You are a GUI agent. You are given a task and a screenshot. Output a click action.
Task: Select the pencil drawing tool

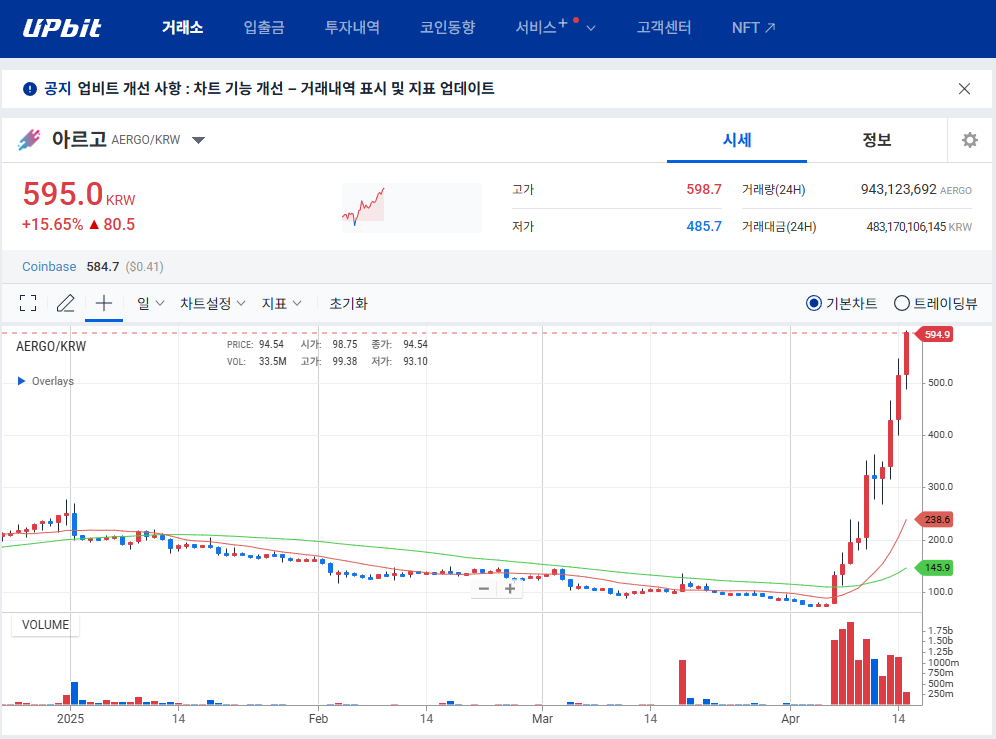[65, 303]
